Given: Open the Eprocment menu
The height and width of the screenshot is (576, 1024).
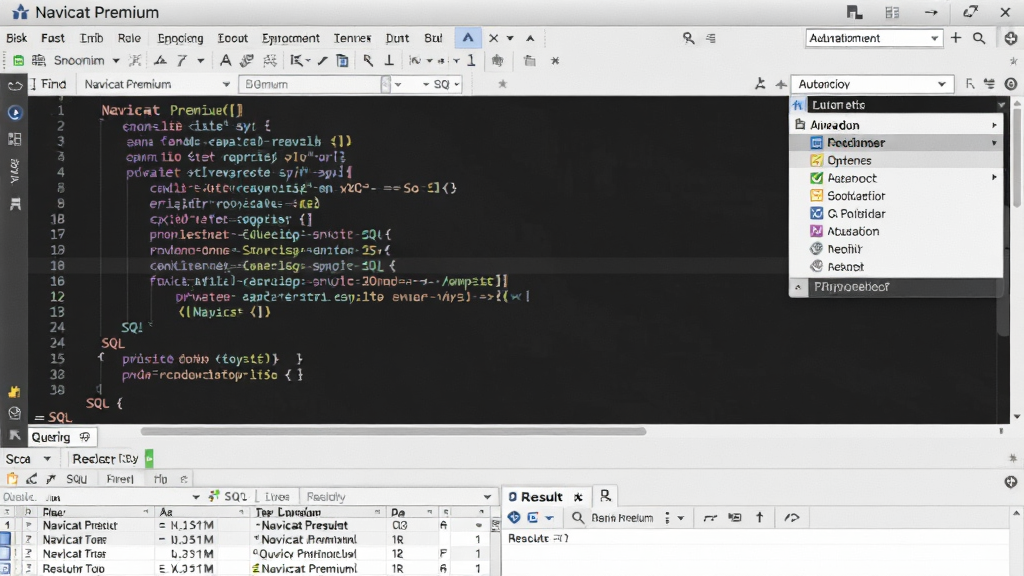Looking at the screenshot, I should pyautogui.click(x=291, y=38).
